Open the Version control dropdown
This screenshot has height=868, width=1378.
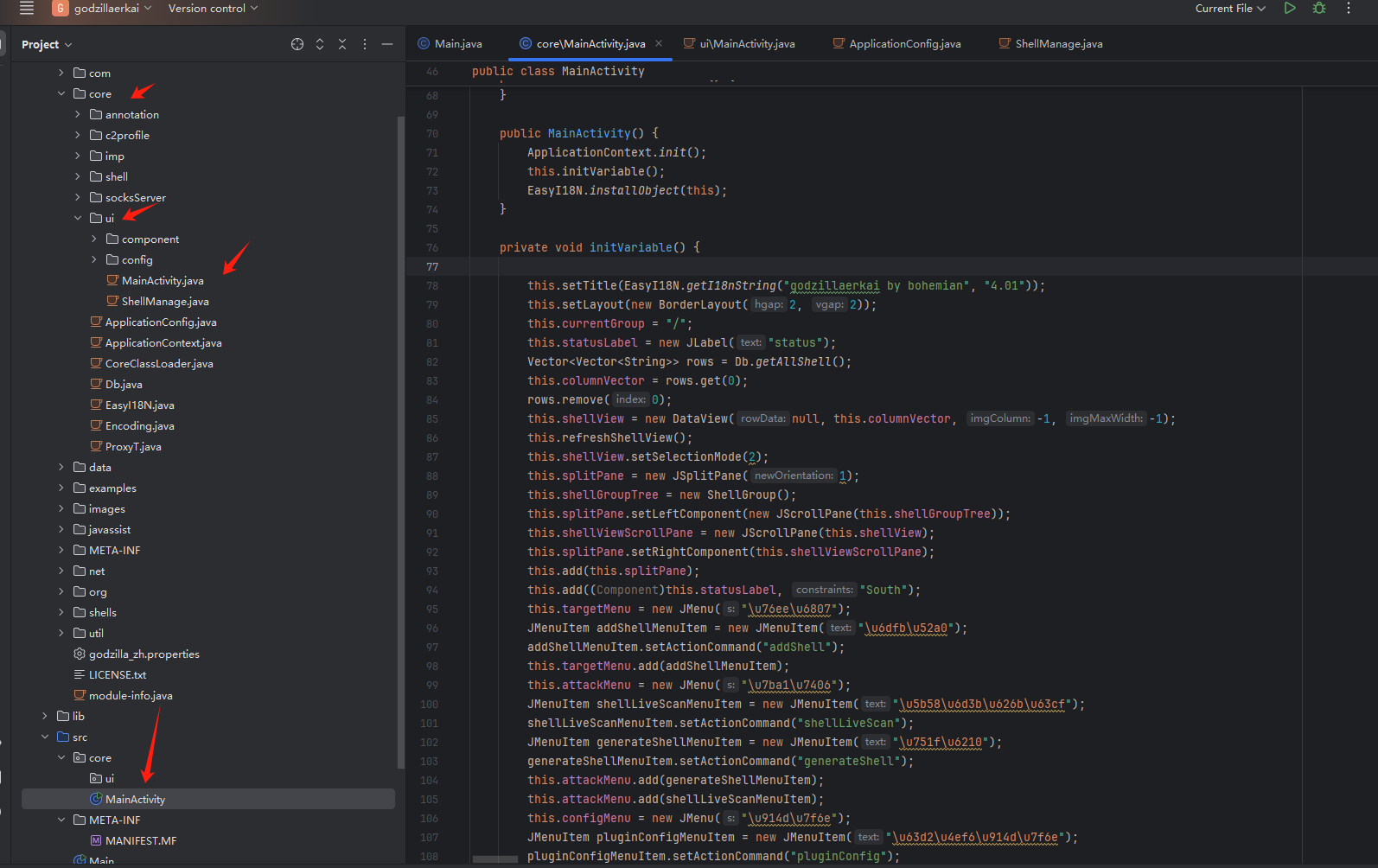(213, 9)
